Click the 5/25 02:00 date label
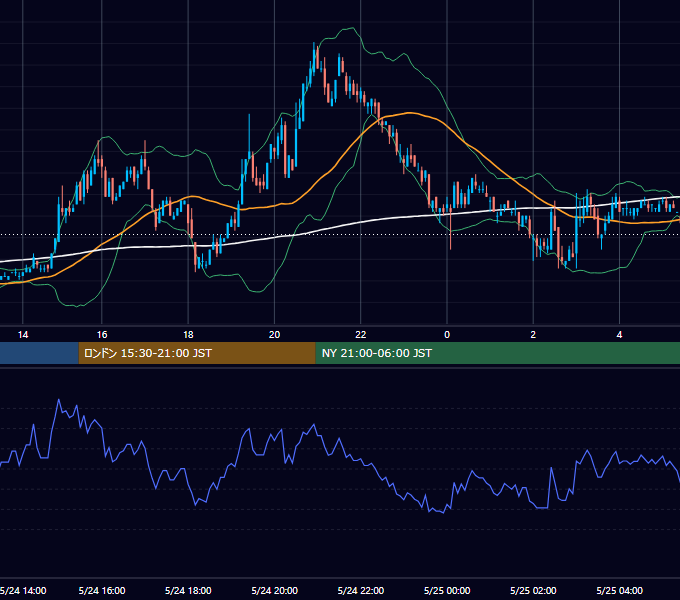680x600 pixels. click(x=533, y=591)
